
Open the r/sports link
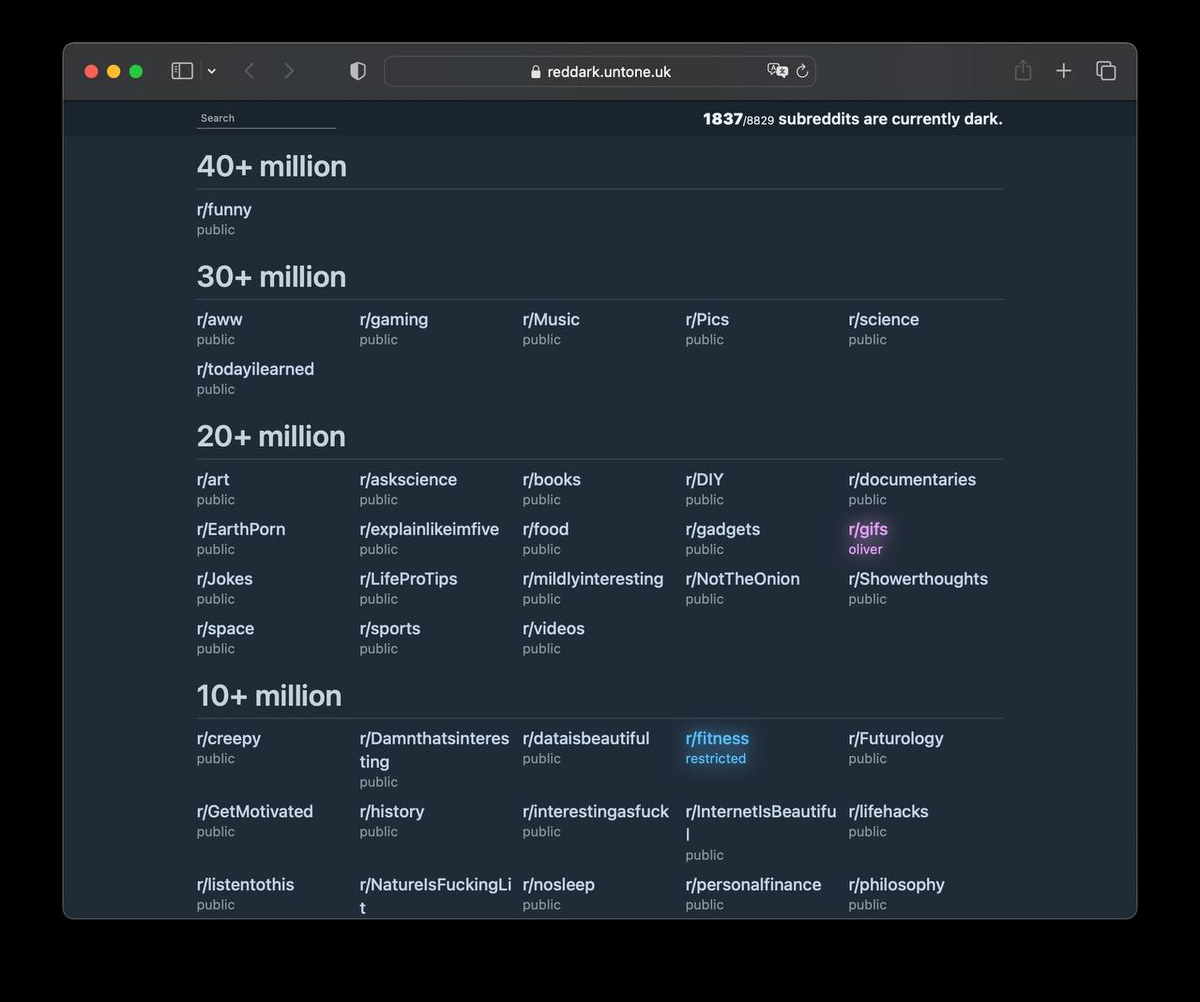pyautogui.click(x=390, y=629)
